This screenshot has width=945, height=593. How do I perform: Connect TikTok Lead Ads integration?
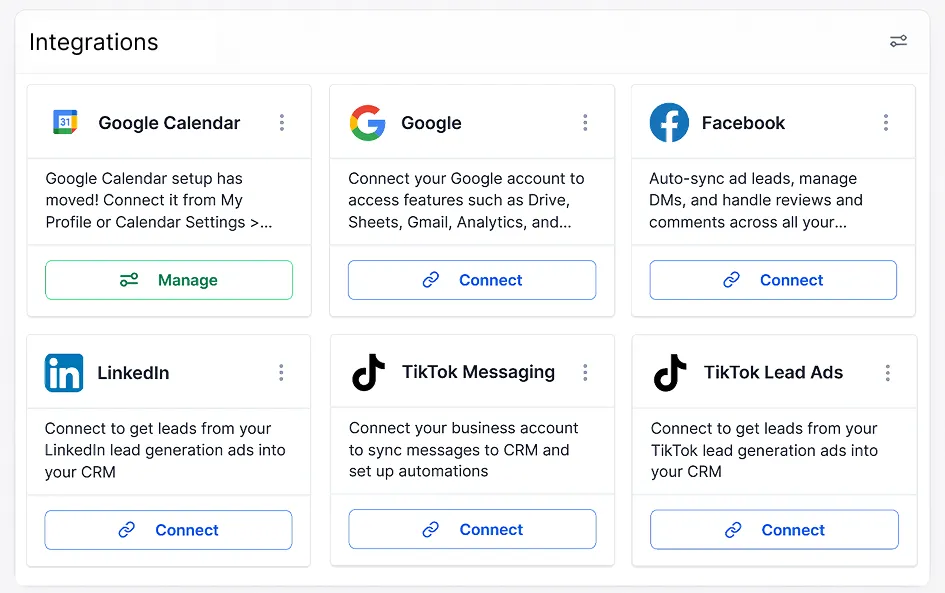pos(774,530)
